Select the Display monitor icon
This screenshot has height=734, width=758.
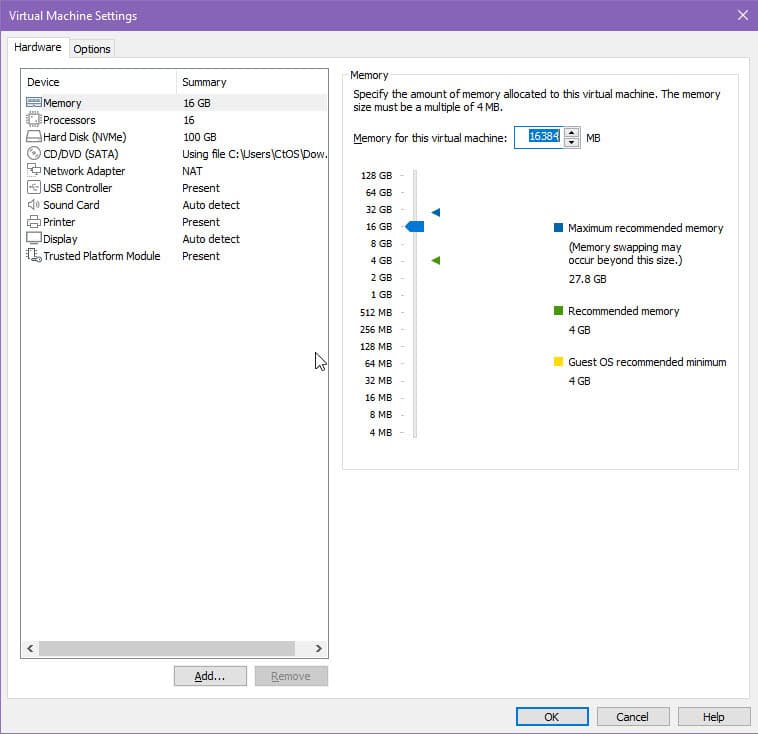pos(34,238)
